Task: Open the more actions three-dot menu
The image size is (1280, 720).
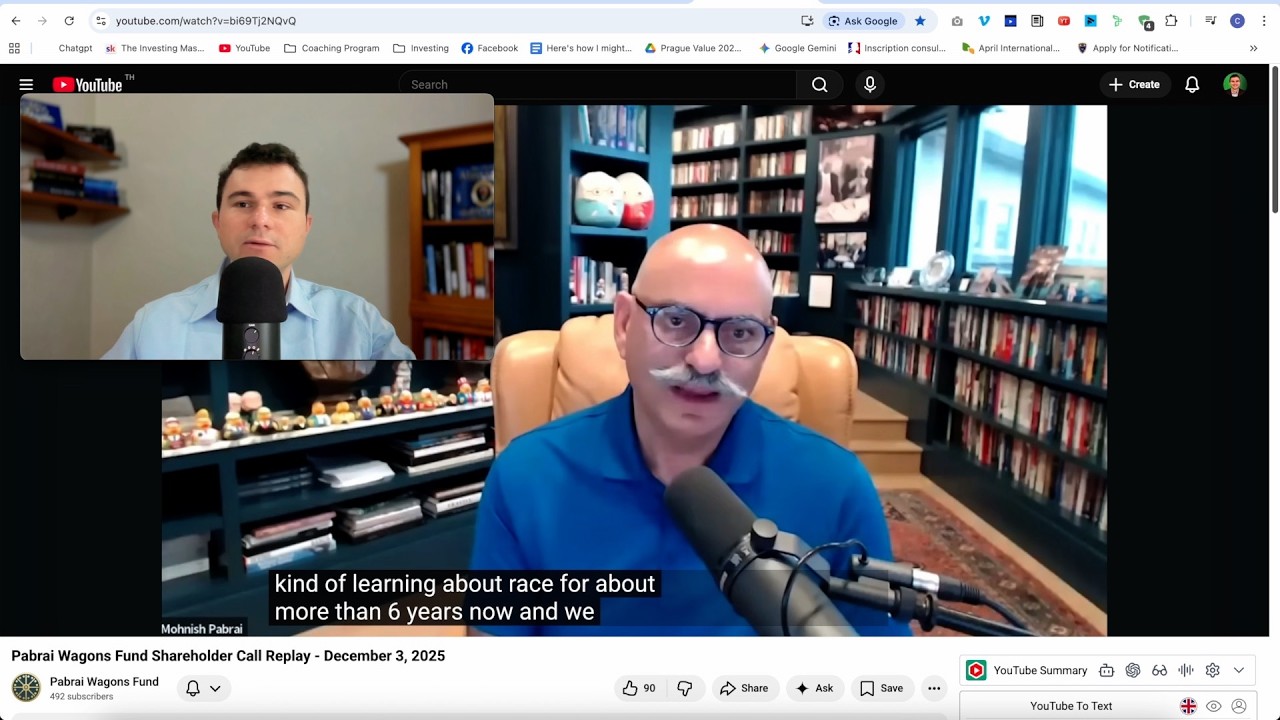Action: click(934, 688)
